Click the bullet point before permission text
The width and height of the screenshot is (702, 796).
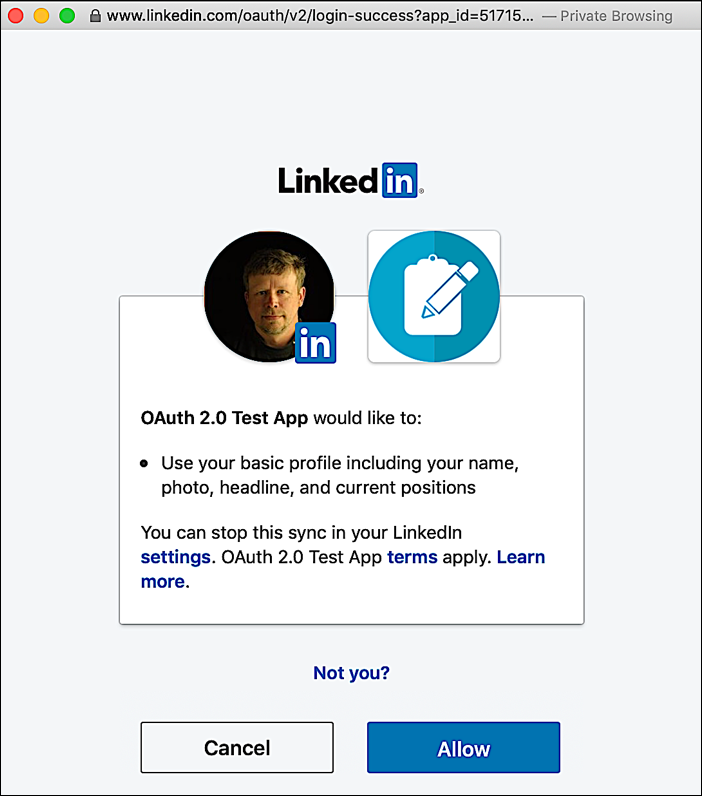click(x=145, y=465)
